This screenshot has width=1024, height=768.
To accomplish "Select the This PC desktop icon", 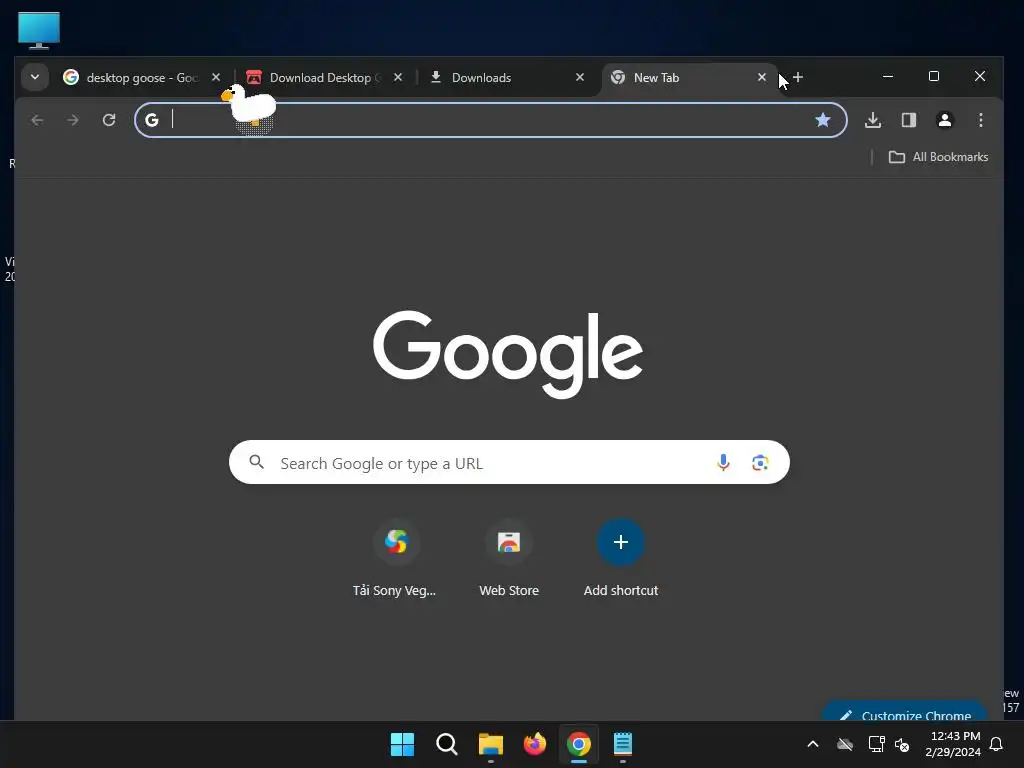I will click(x=39, y=31).
